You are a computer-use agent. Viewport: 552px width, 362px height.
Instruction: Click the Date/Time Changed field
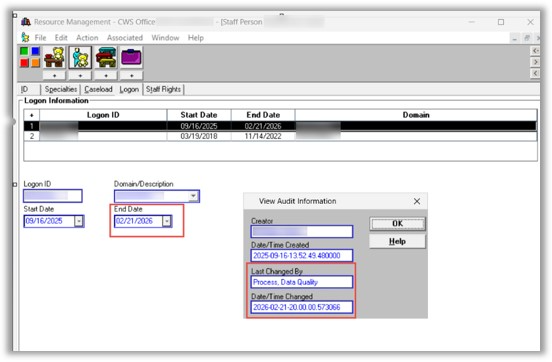coord(302,307)
